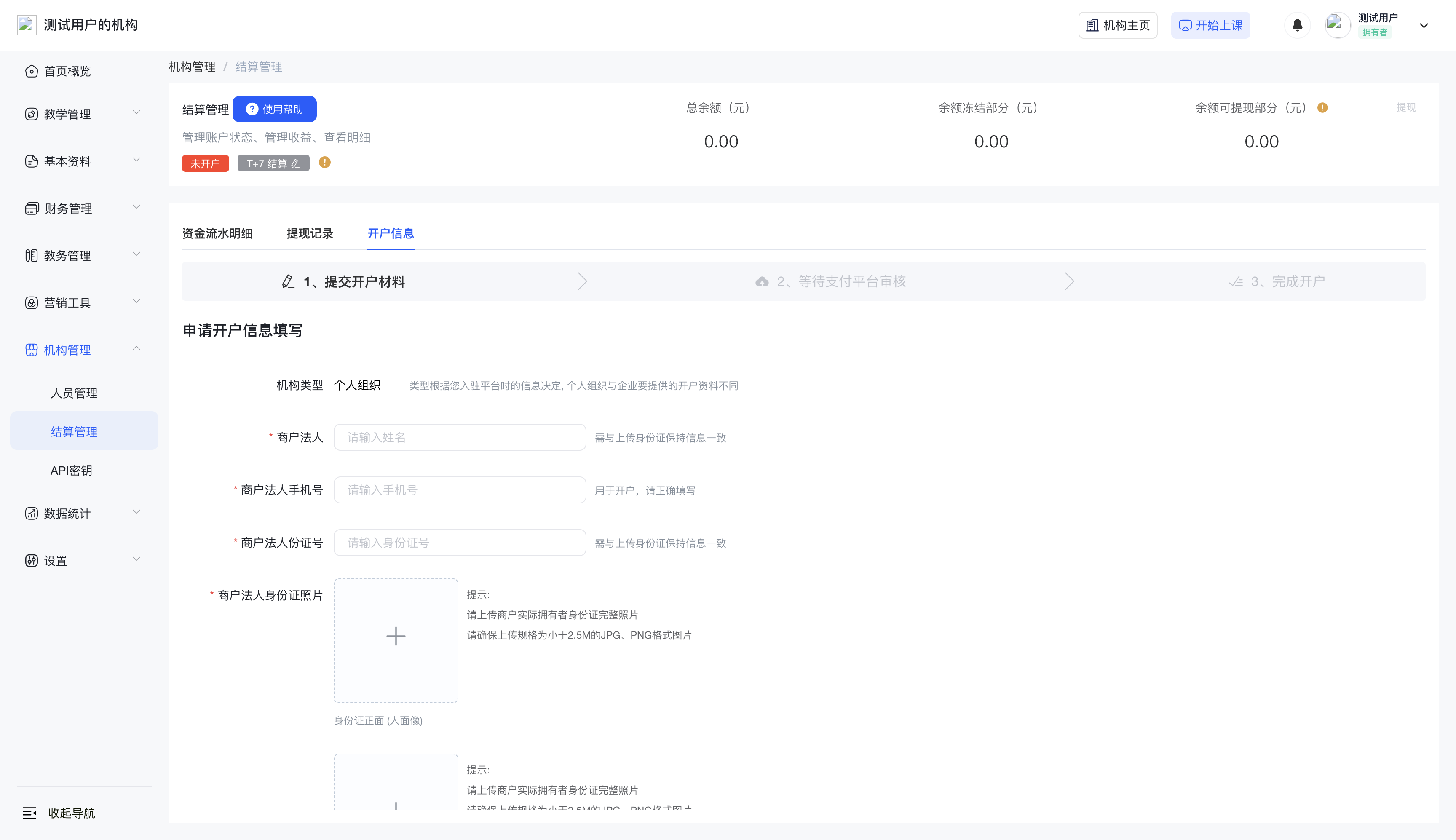Click the 财务管理 sidebar icon
This screenshot has width=1456, height=840.
tap(32, 208)
